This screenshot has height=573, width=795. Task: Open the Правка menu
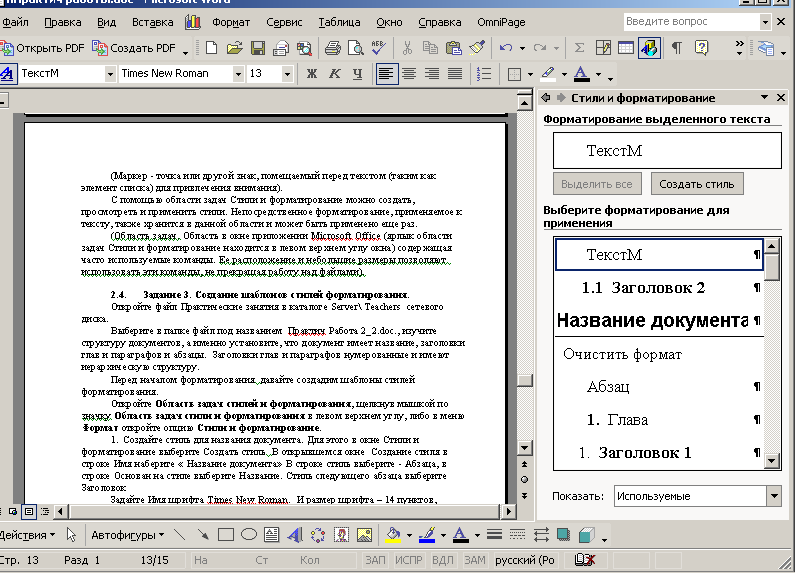tap(63, 22)
